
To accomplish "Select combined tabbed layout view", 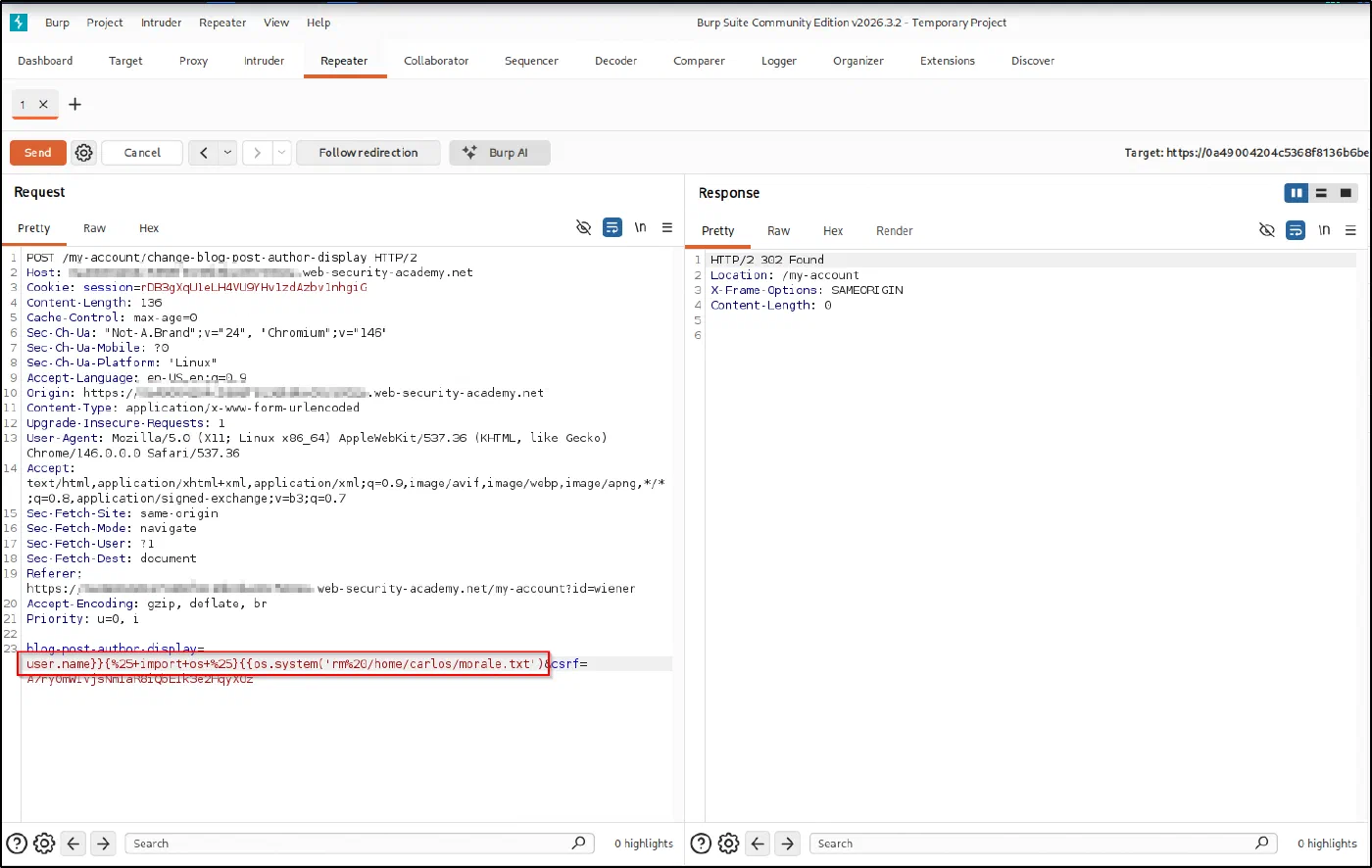I will coord(1347,193).
